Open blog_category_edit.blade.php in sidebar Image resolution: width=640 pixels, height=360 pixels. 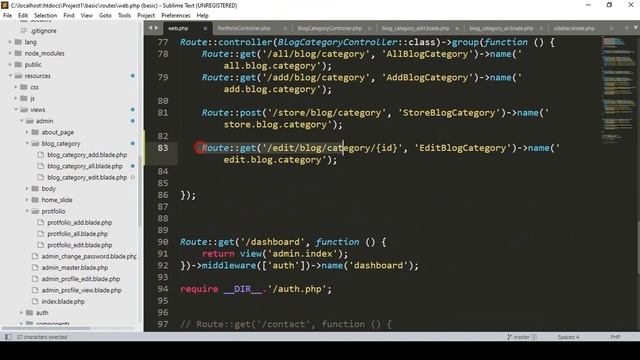(87, 178)
